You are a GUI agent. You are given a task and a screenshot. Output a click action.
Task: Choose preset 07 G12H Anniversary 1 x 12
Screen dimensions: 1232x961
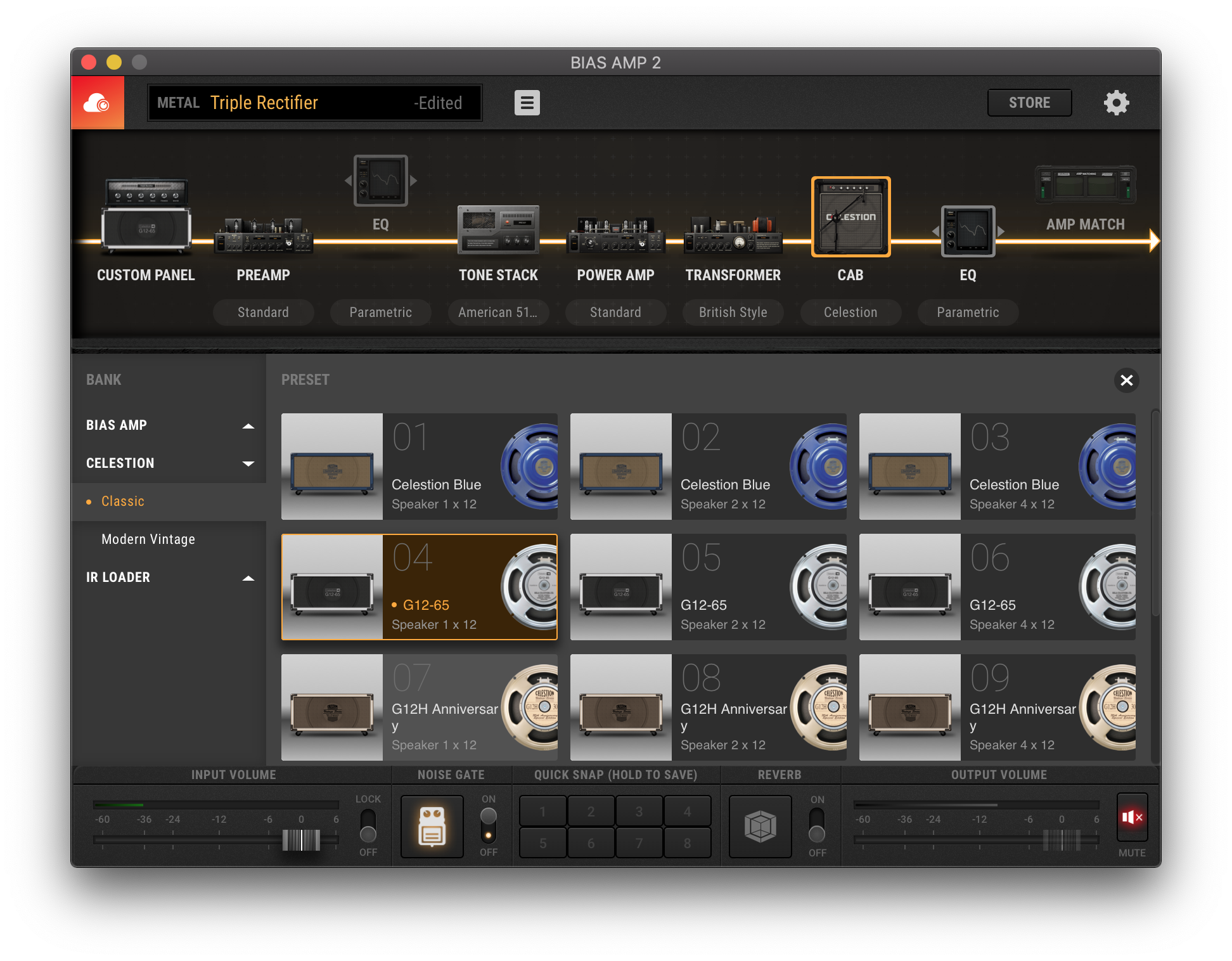(420, 707)
